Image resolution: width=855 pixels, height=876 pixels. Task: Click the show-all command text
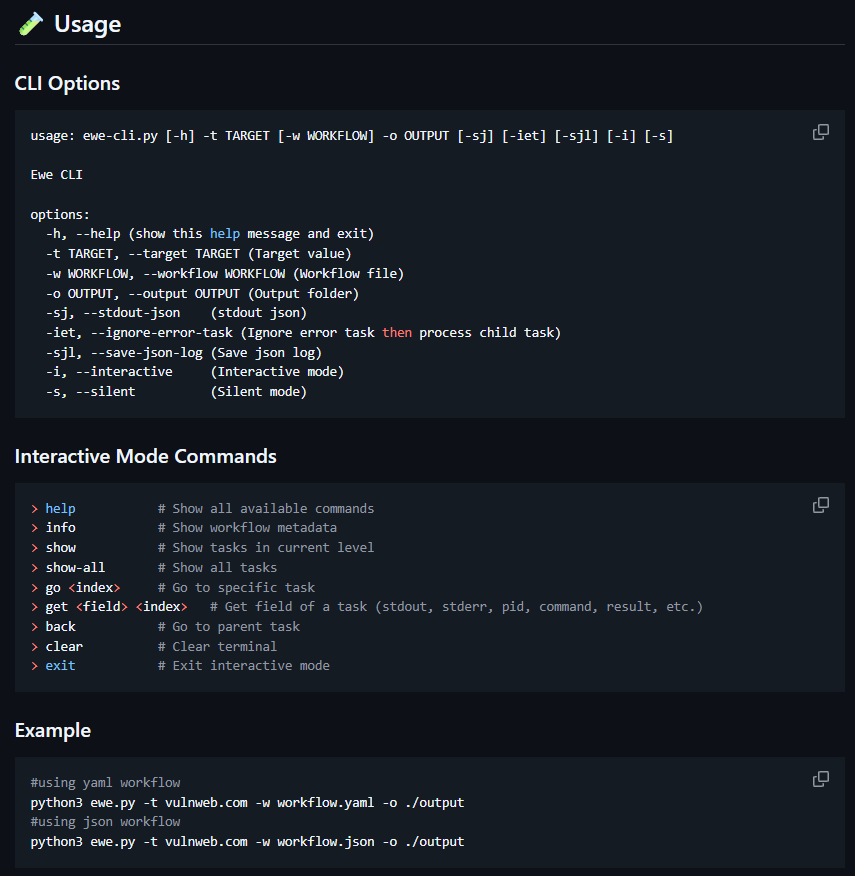click(75, 568)
